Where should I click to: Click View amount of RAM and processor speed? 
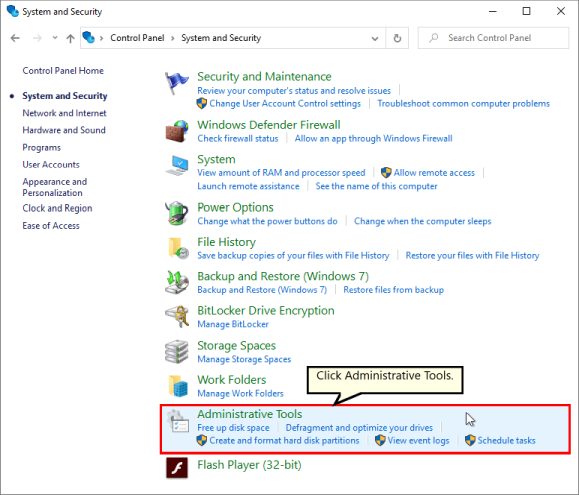click(x=281, y=173)
